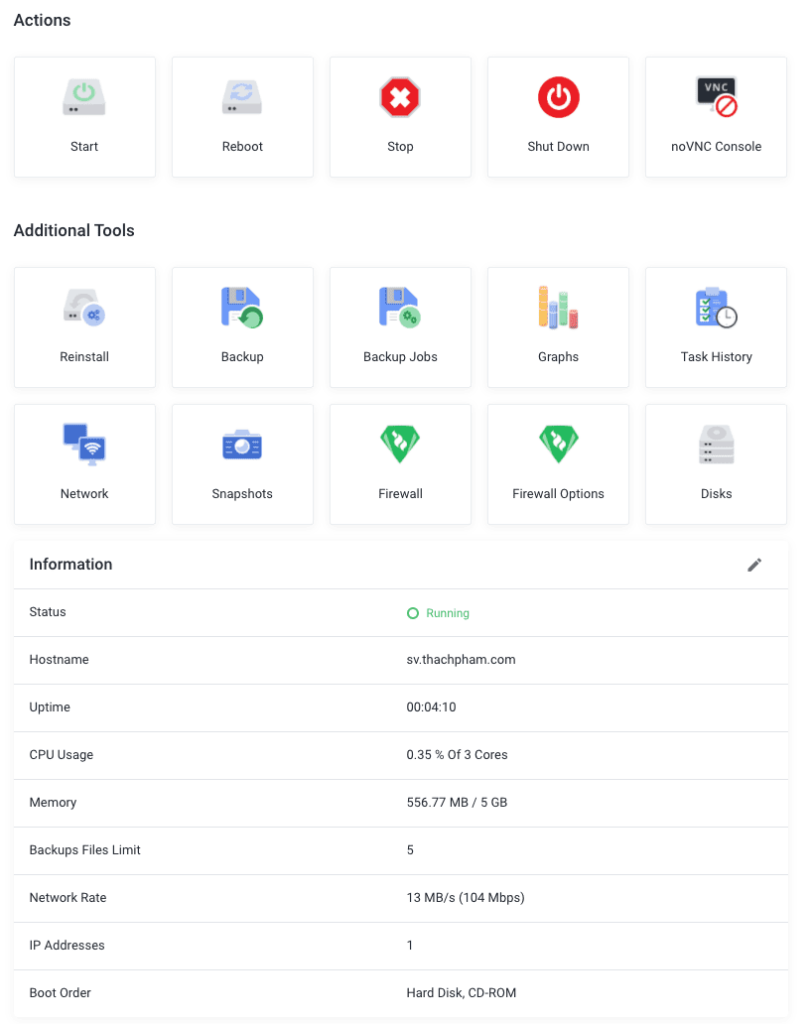Click the Boot Order value text
The image size is (812, 1024).
(461, 993)
